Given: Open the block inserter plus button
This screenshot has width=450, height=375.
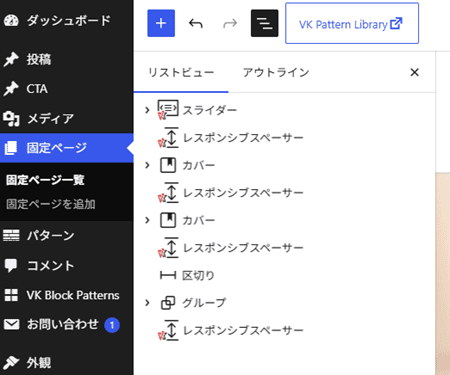Looking at the screenshot, I should [161, 23].
